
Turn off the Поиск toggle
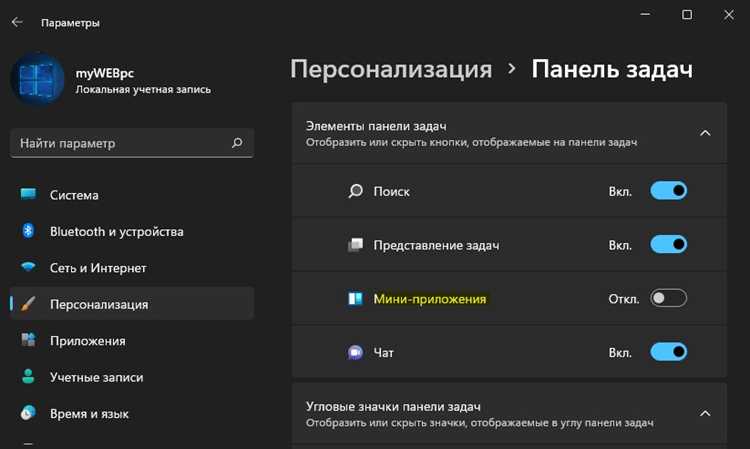[668, 191]
